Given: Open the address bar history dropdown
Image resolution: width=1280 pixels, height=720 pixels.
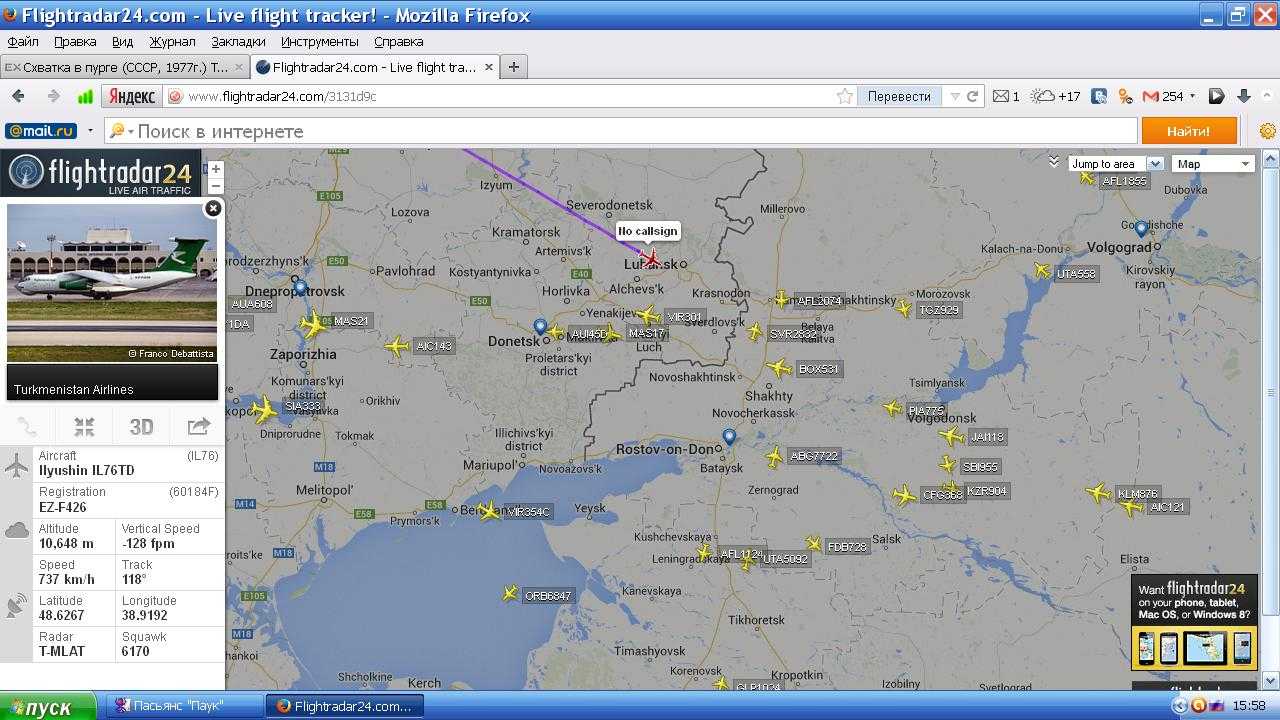Looking at the screenshot, I should pyautogui.click(x=955, y=96).
